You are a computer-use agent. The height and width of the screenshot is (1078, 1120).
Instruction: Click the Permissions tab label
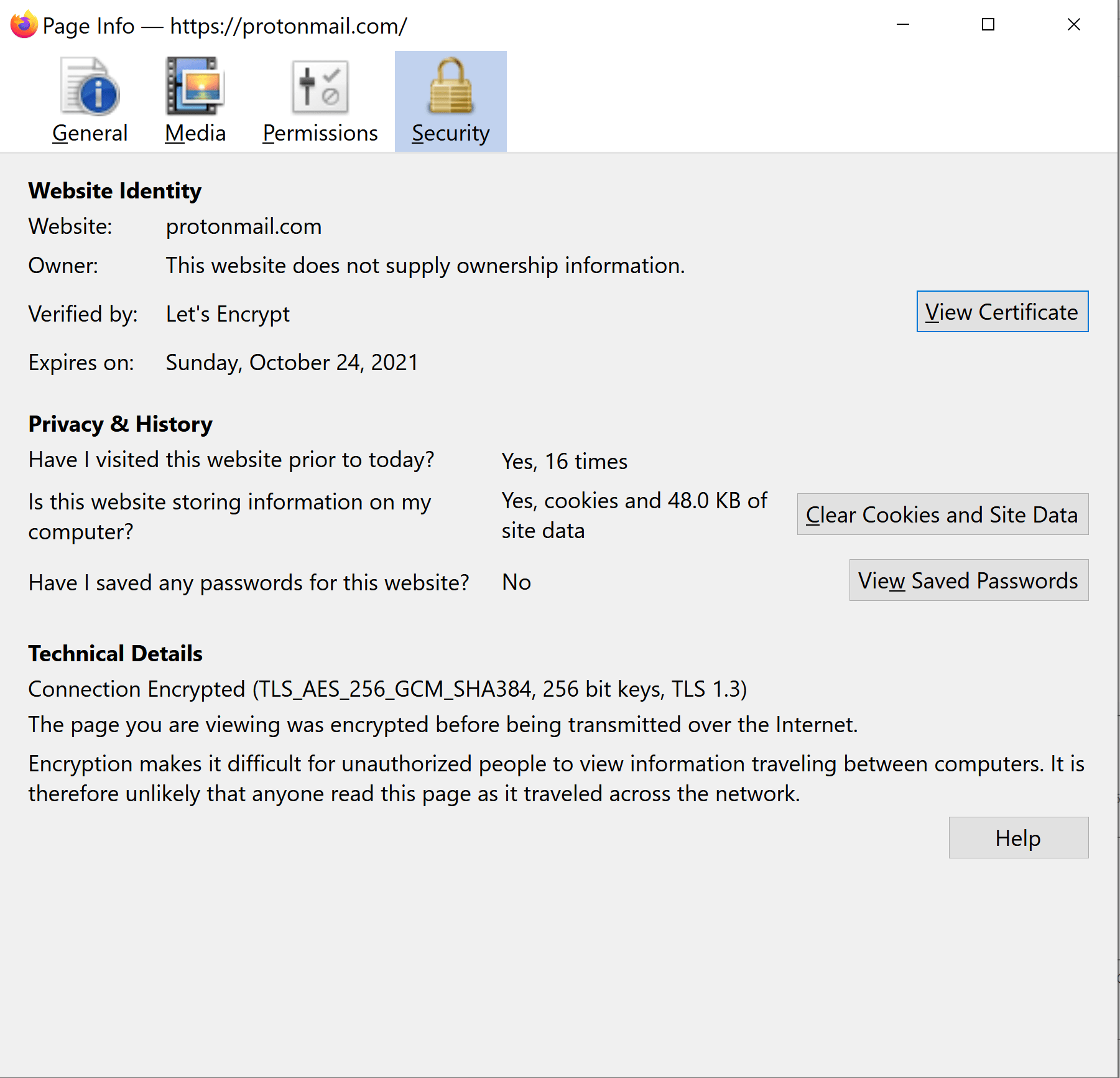(x=320, y=133)
